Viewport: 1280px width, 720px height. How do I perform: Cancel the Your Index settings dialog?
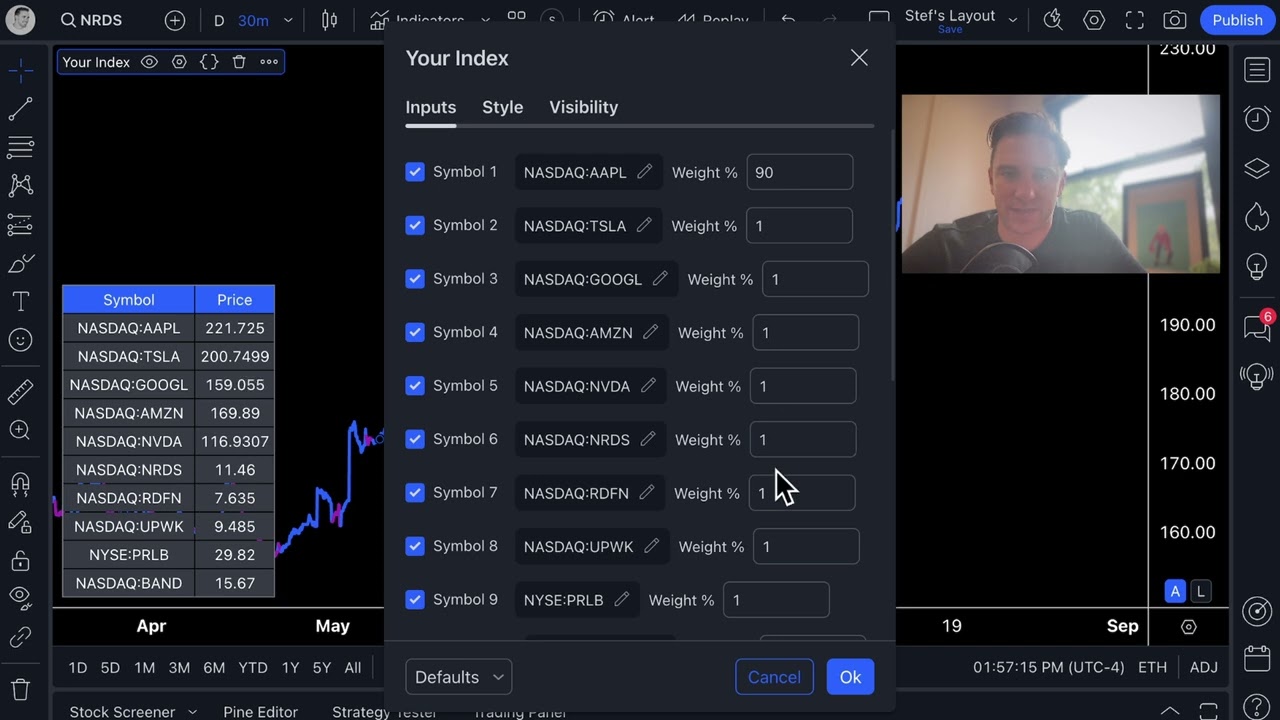pos(775,677)
